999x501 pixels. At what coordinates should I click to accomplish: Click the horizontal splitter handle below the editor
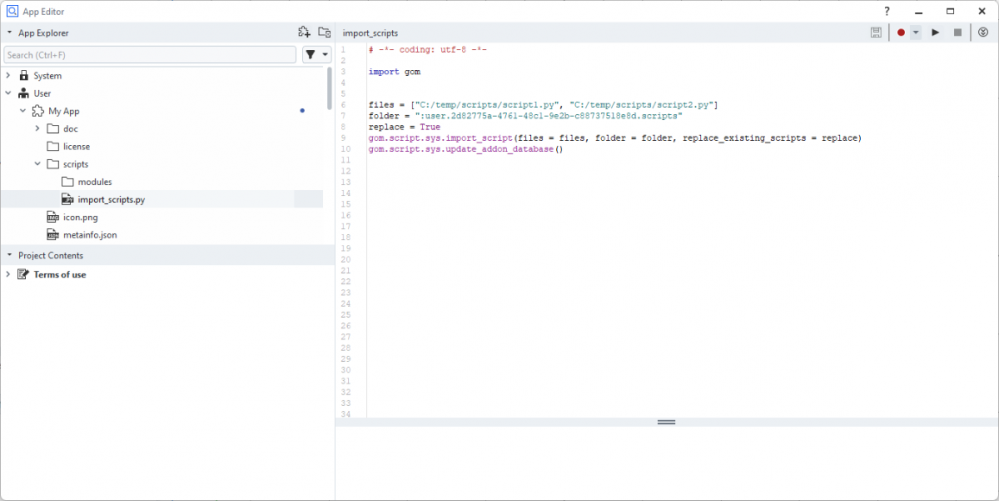[666, 423]
